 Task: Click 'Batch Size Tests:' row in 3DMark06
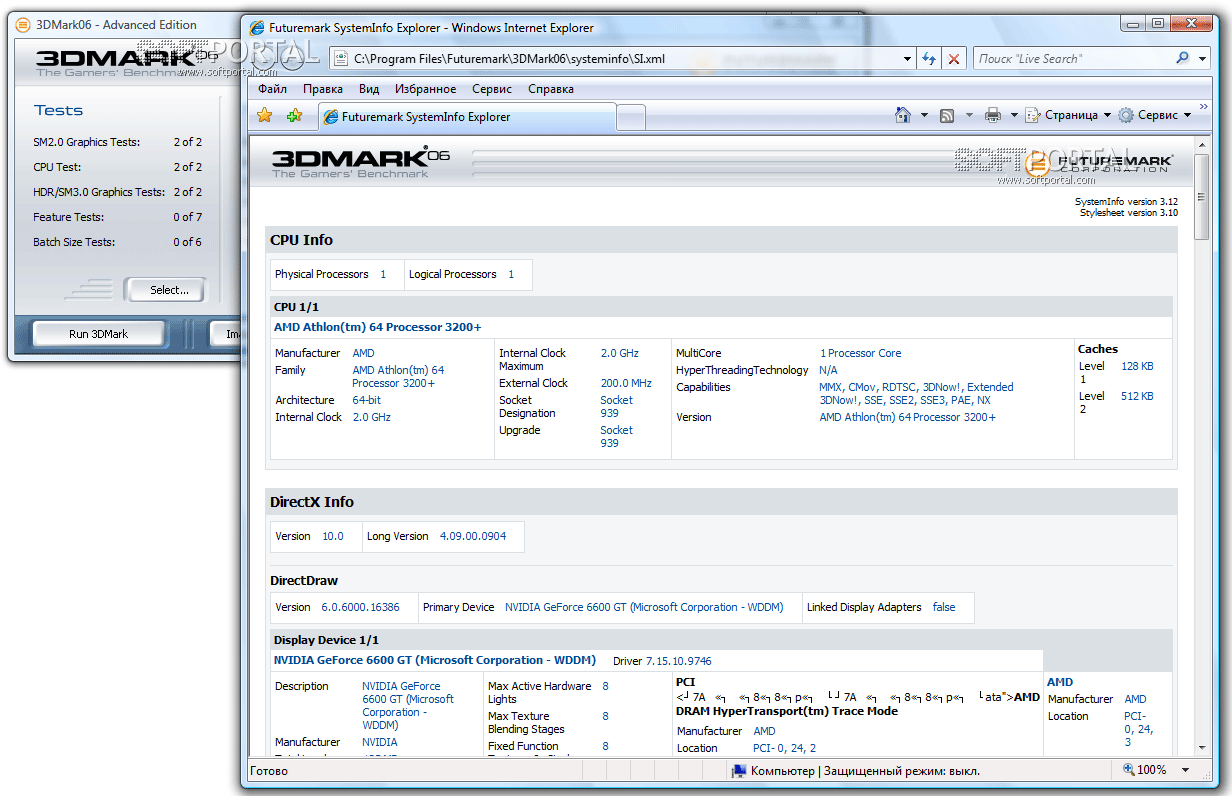point(118,242)
